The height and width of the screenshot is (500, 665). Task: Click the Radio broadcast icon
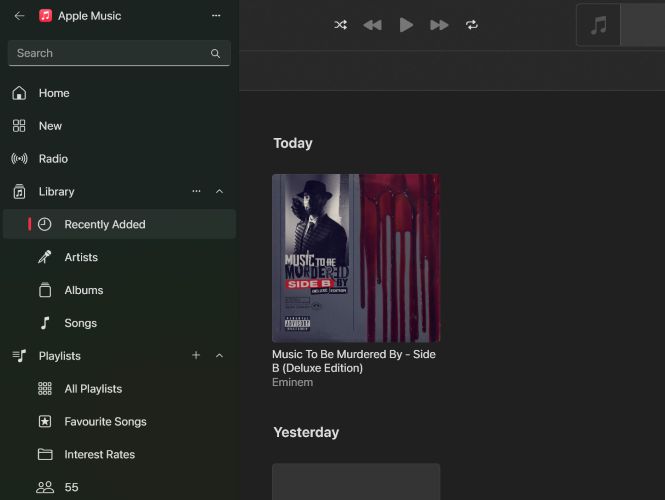point(19,159)
